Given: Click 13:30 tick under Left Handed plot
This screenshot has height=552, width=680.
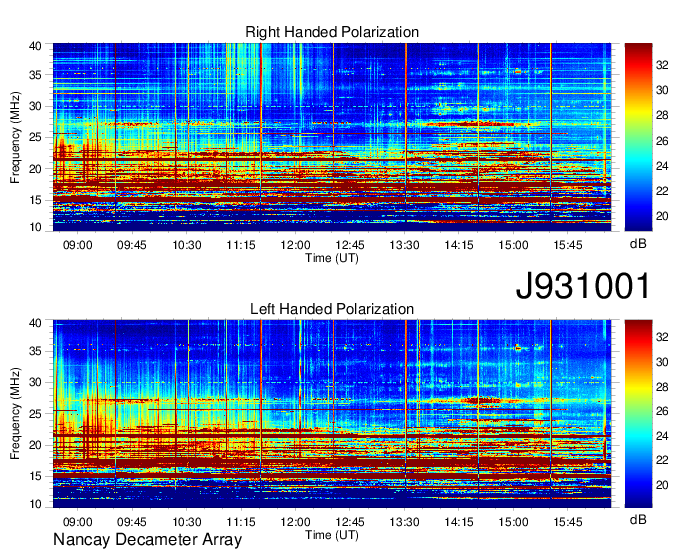Looking at the screenshot, I should pyautogui.click(x=404, y=522).
